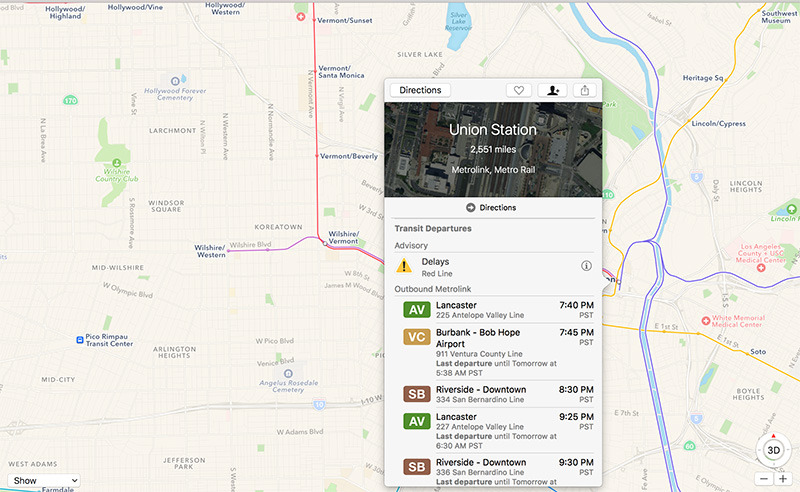Select Wilshire/Western station label
800x492 pixels.
tap(210, 251)
